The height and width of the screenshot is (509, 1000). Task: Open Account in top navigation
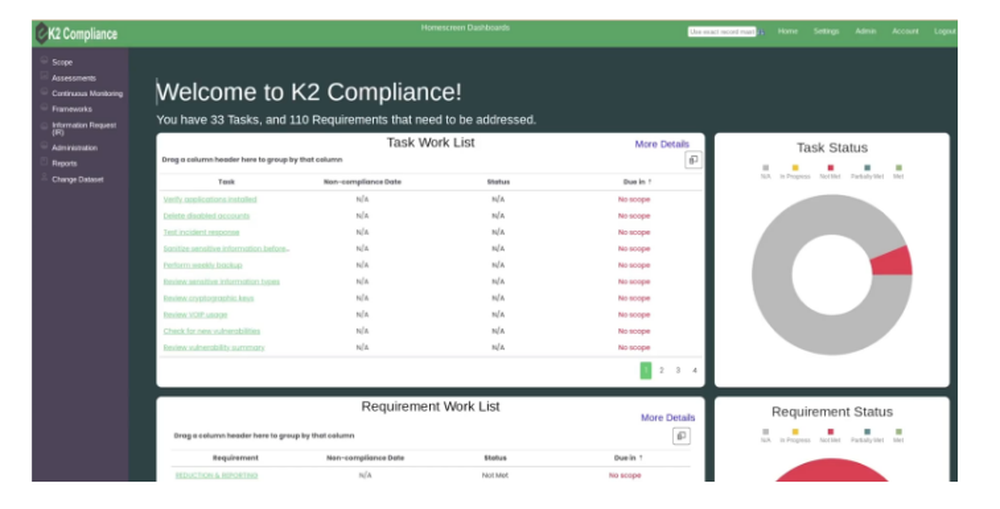(905, 31)
